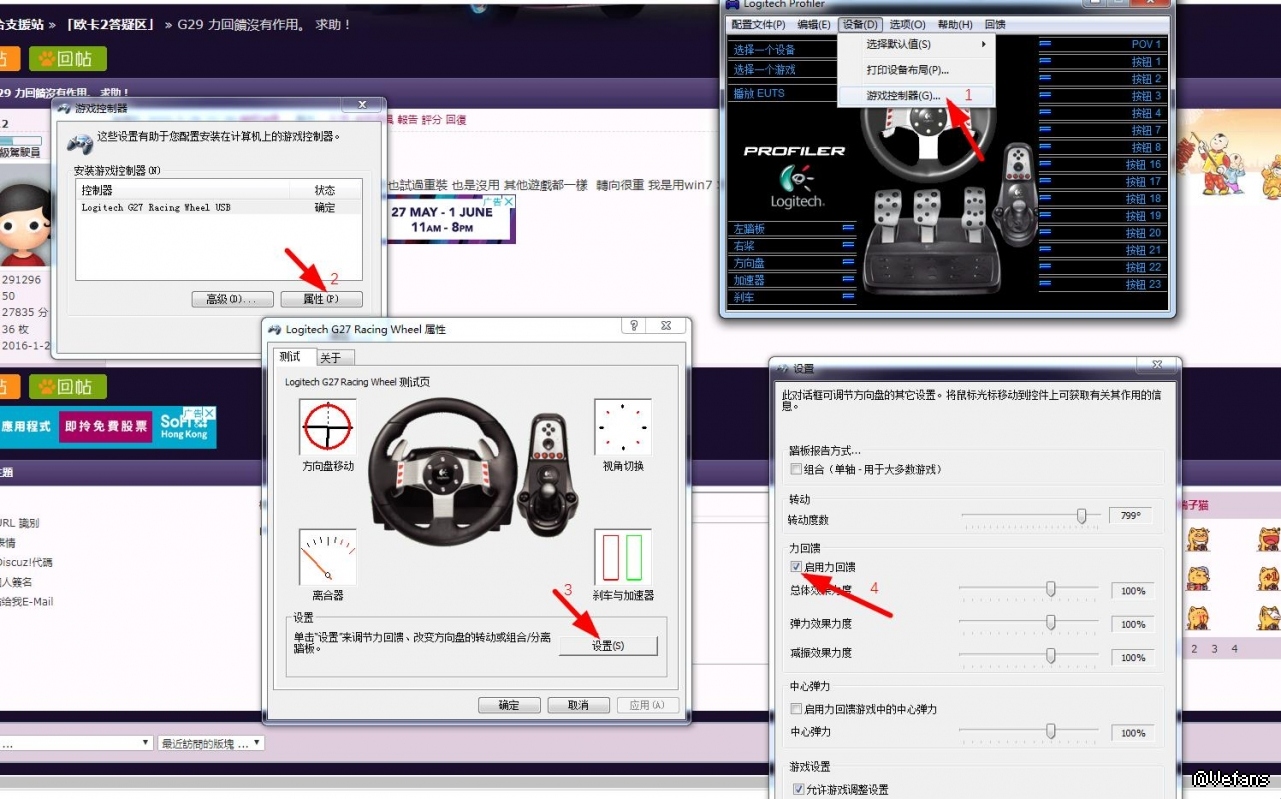Click the 799° rotation value field

pos(1131,516)
